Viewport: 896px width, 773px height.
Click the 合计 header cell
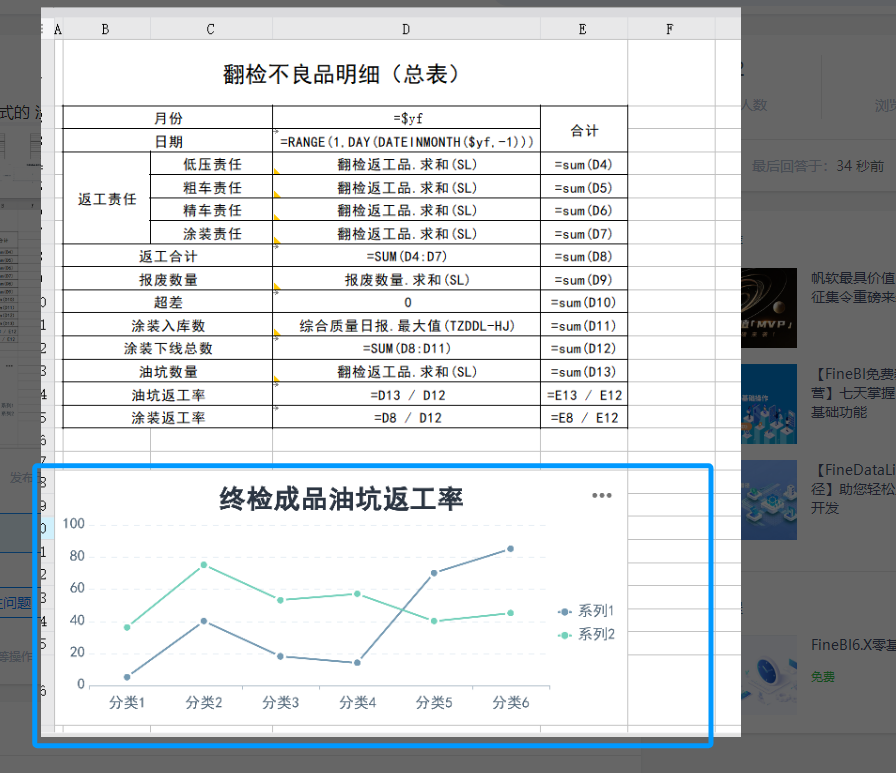click(x=584, y=130)
